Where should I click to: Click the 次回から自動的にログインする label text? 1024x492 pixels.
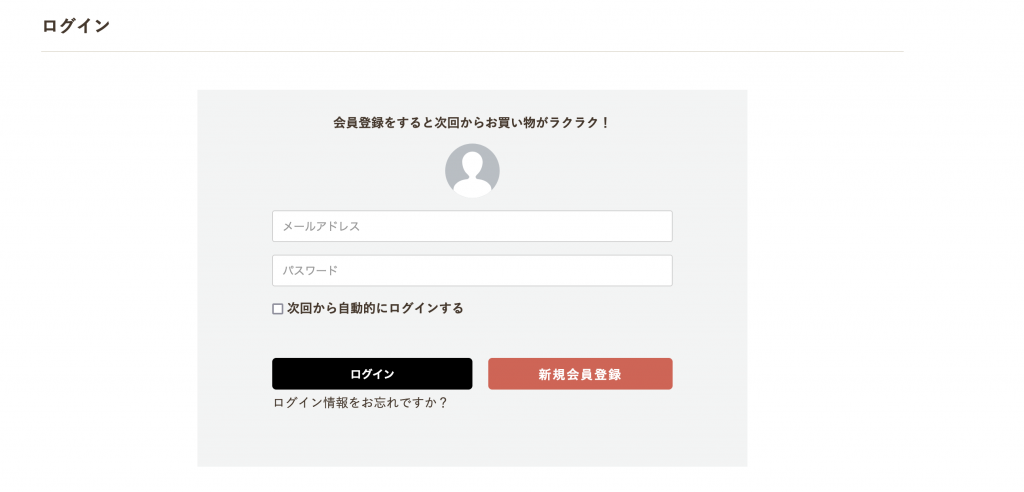pyautogui.click(x=375, y=308)
